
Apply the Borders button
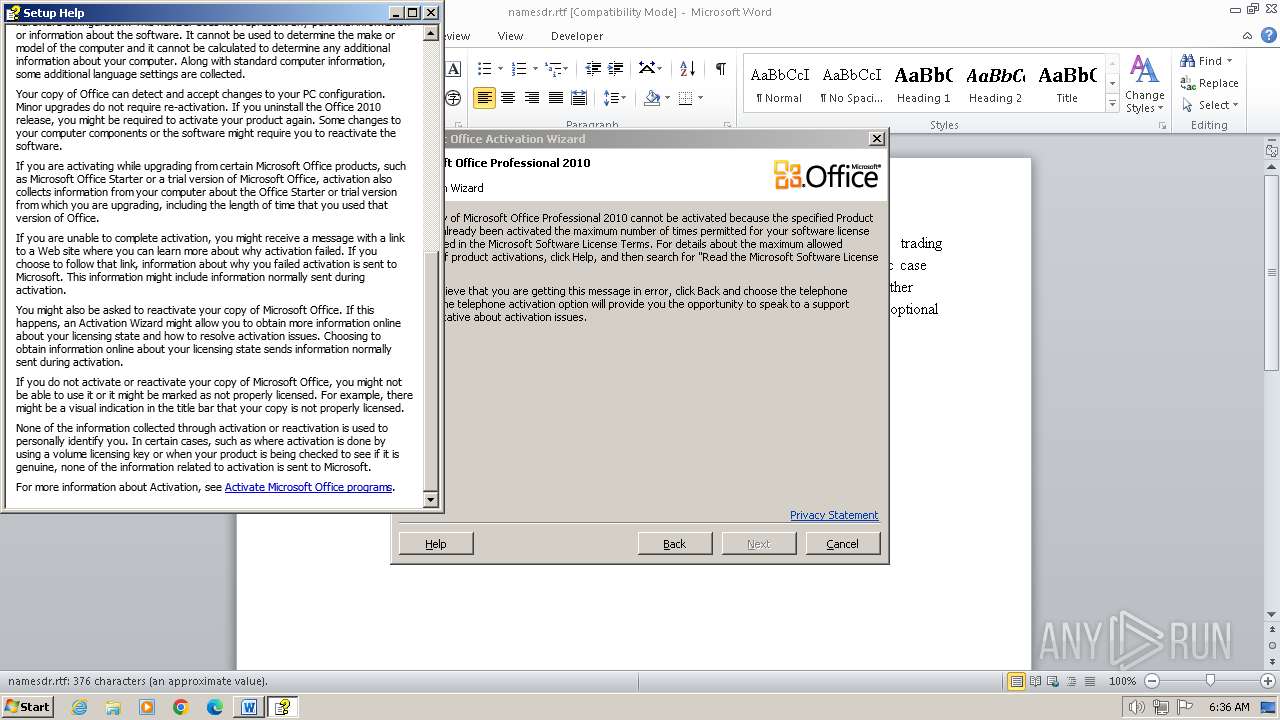click(685, 97)
